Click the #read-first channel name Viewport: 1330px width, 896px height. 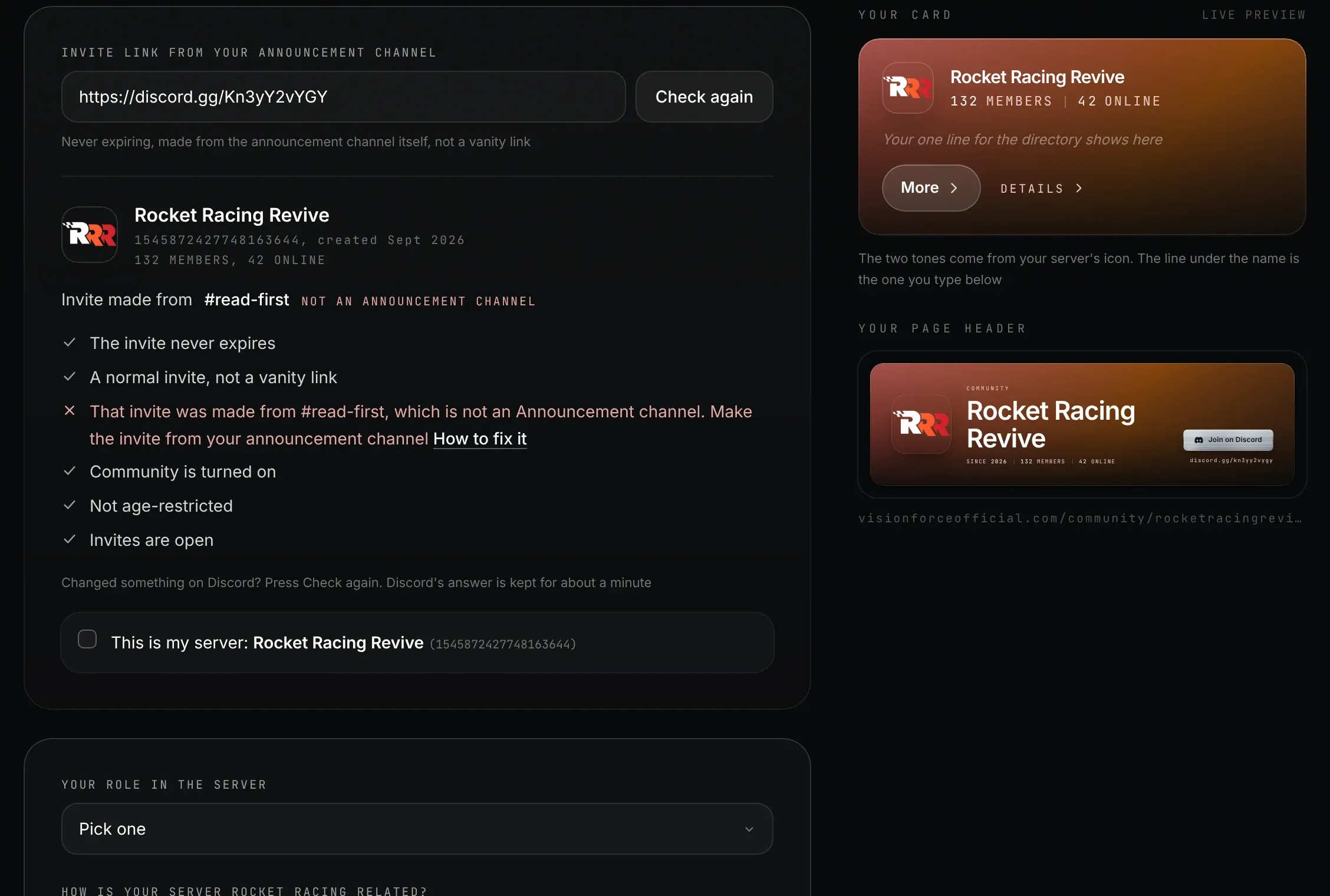pos(246,300)
